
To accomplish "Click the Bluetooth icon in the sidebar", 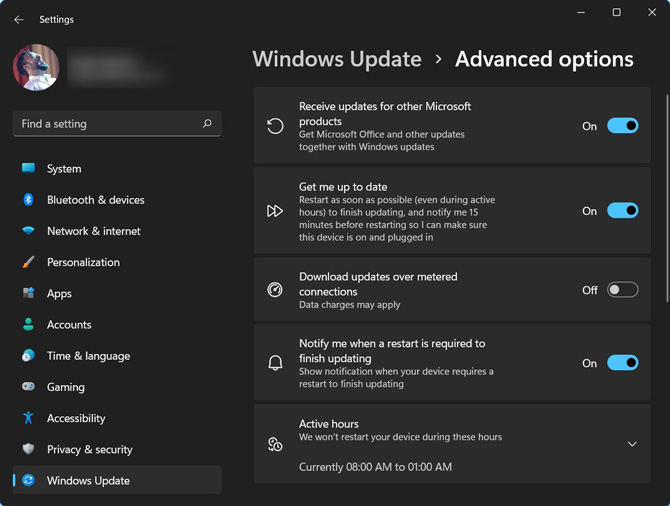I will (x=28, y=200).
